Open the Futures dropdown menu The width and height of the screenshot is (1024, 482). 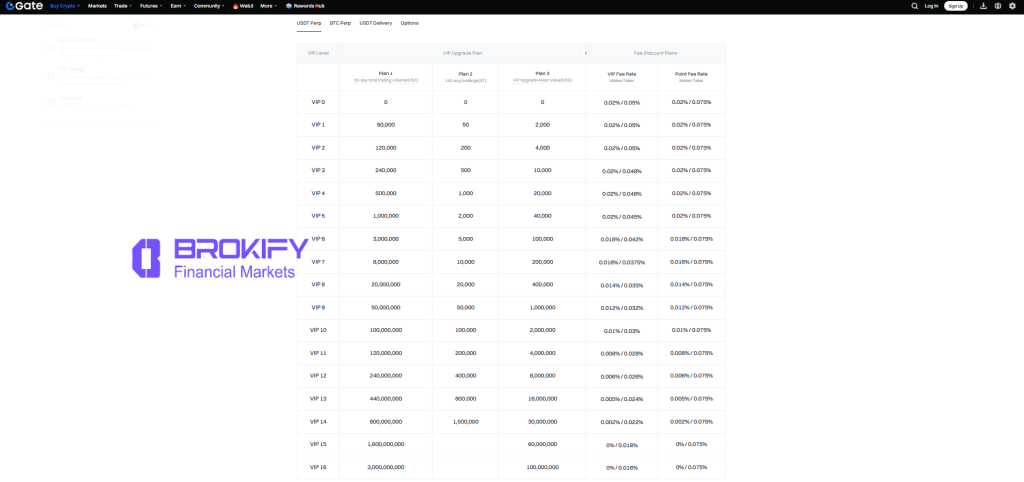pos(152,6)
